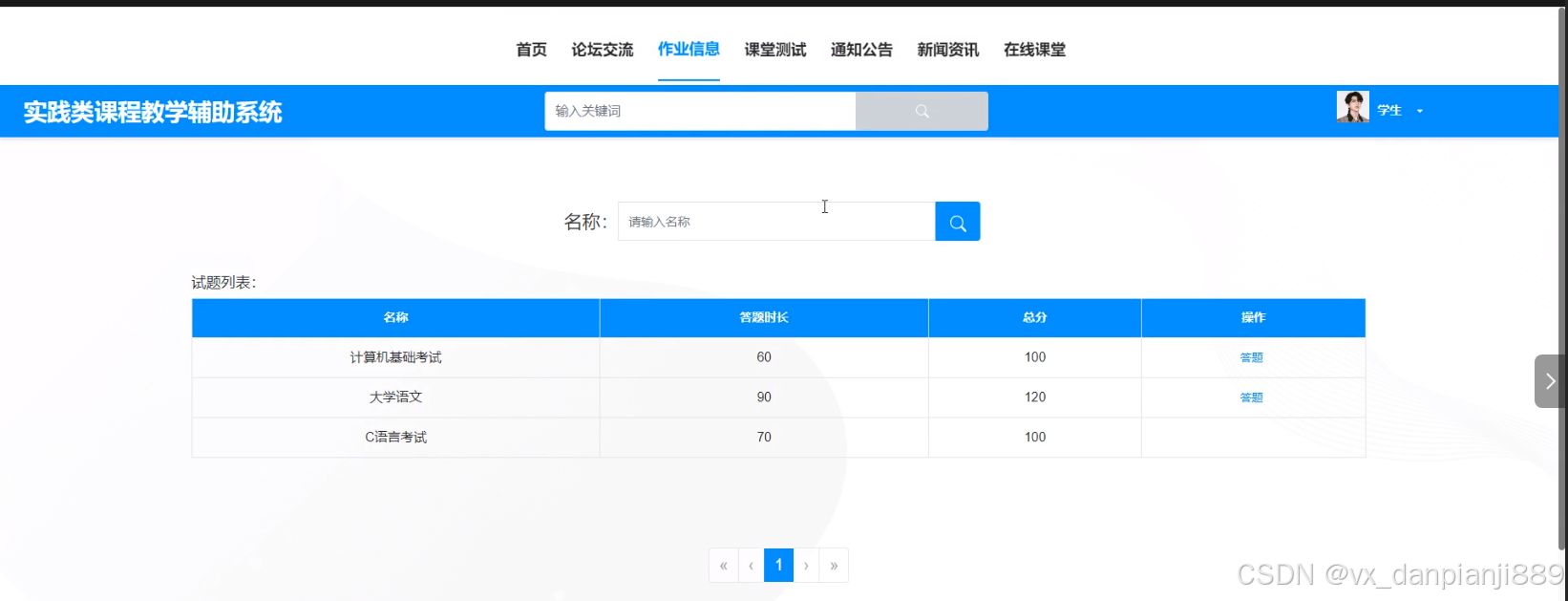Viewport: 1568px width, 601px height.
Task: Click the blue magnifier button beside name field
Action: point(958,222)
